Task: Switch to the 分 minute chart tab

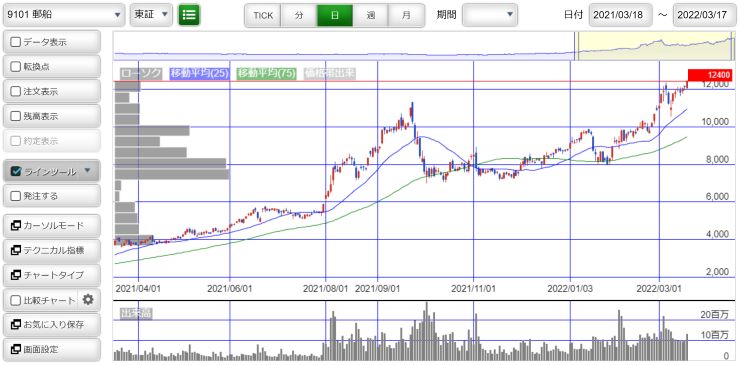Action: pos(299,15)
